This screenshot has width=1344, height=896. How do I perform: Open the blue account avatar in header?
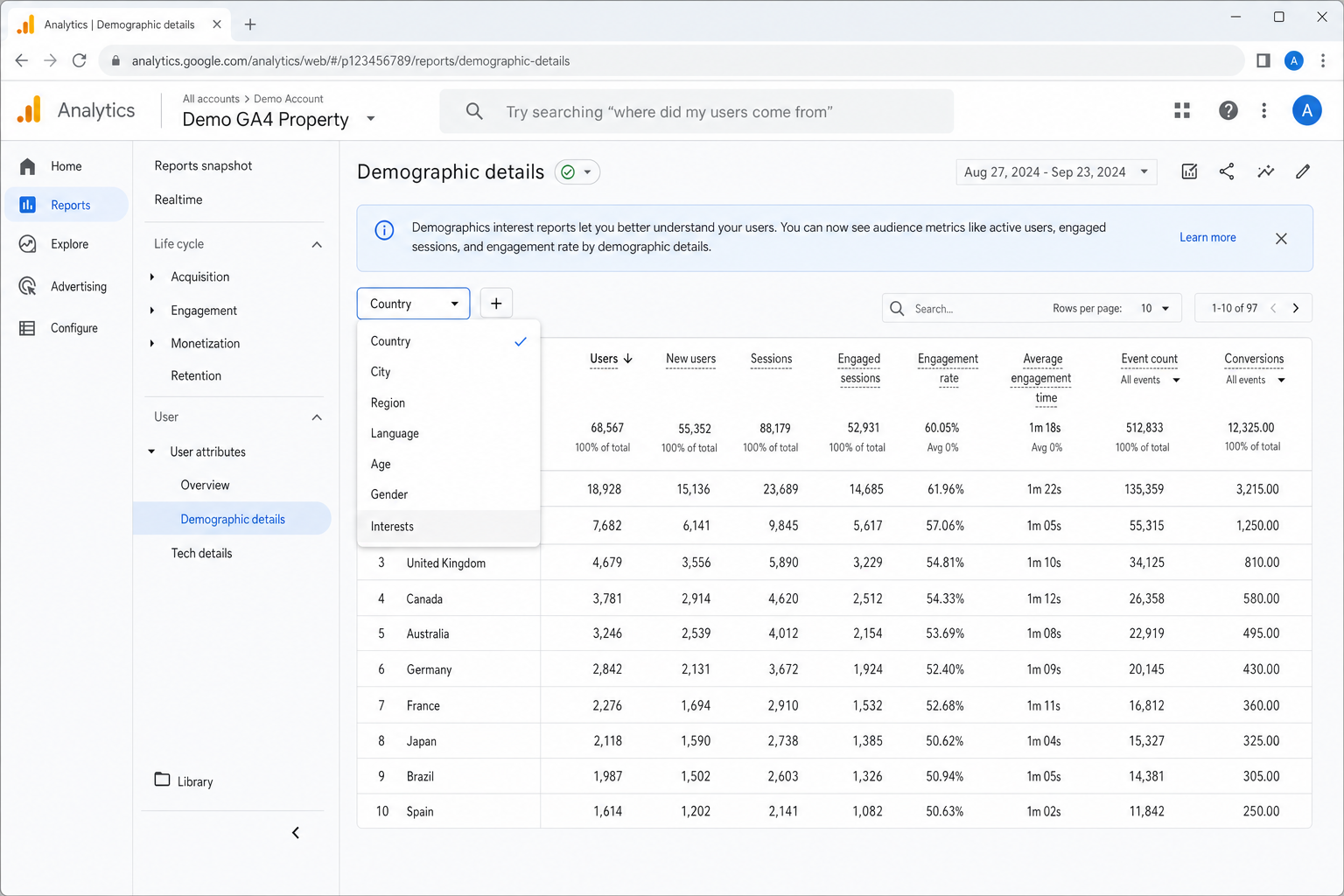pyautogui.click(x=1306, y=110)
